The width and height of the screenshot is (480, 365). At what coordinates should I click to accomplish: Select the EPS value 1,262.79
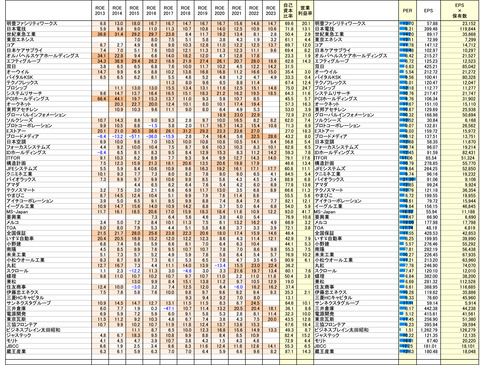pyautogui.click(x=430, y=330)
